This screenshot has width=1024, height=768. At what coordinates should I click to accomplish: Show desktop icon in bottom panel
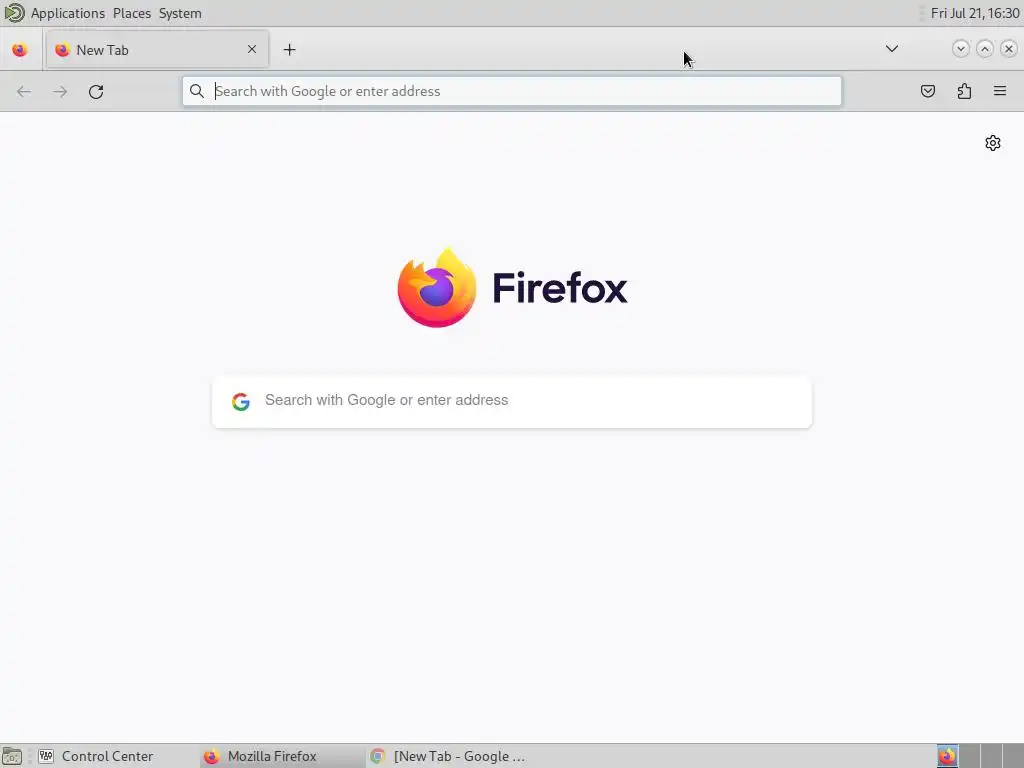[x=12, y=756]
